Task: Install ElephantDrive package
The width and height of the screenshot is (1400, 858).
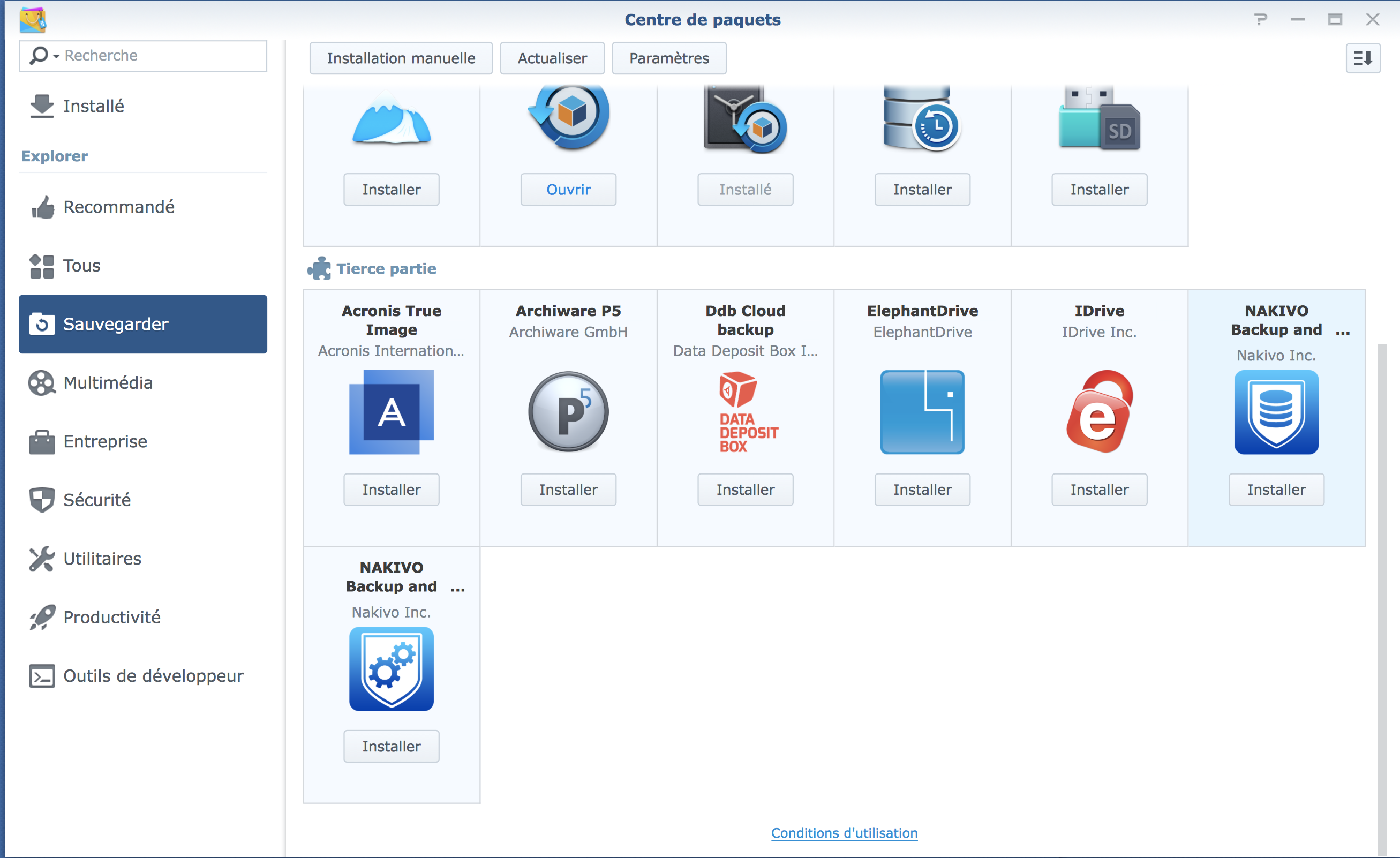Action: pos(922,489)
